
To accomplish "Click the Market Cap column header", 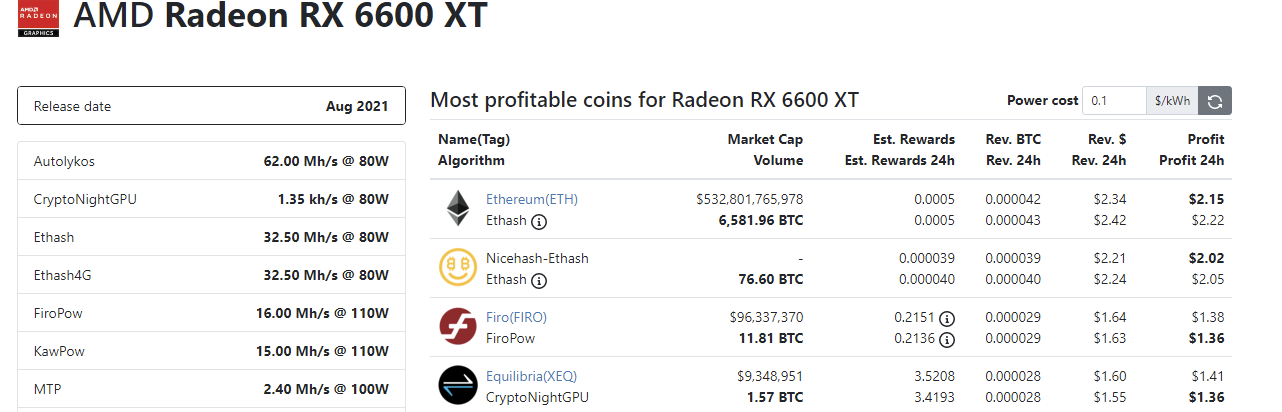I will coord(765,139).
